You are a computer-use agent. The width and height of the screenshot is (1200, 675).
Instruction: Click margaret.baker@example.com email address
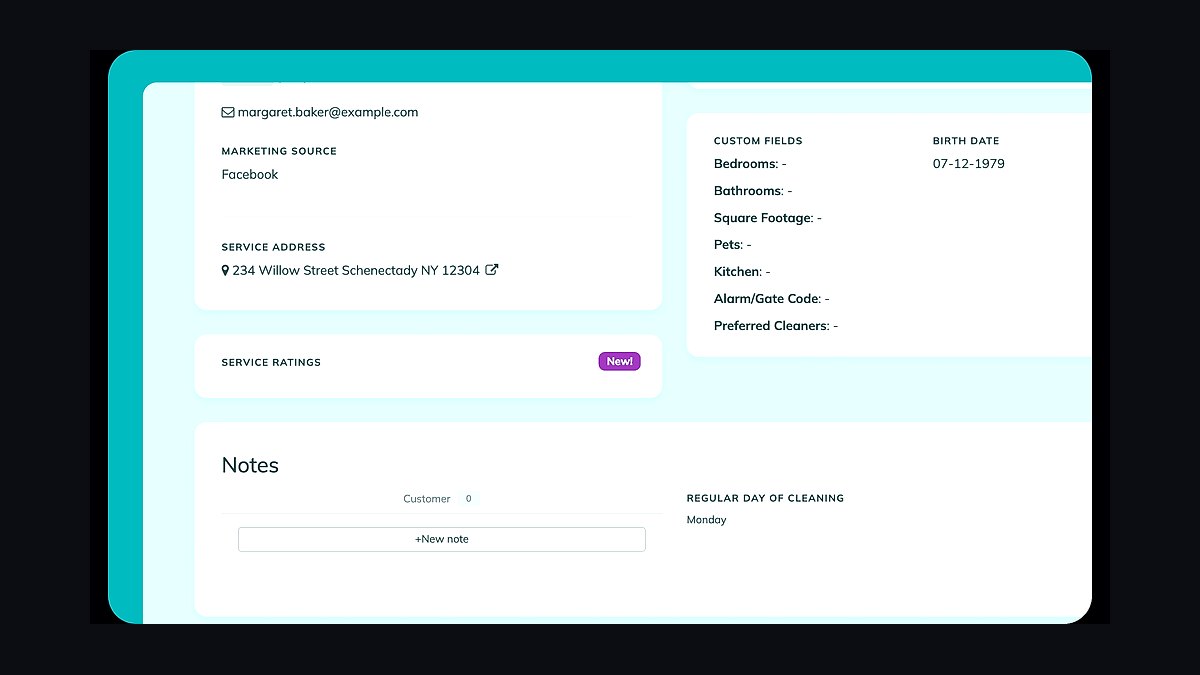328,113
